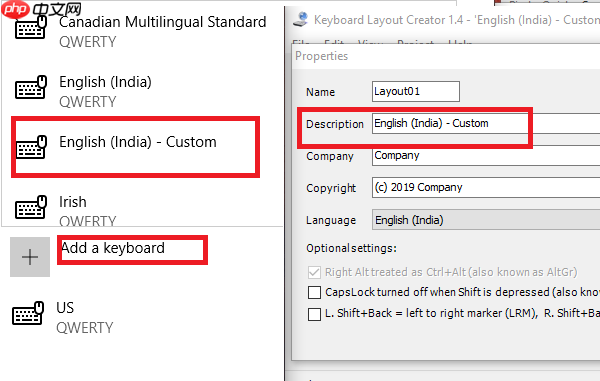Image resolution: width=600 pixels, height=381 pixels.
Task: Click the Name field containing Layout01
Action: 416,91
